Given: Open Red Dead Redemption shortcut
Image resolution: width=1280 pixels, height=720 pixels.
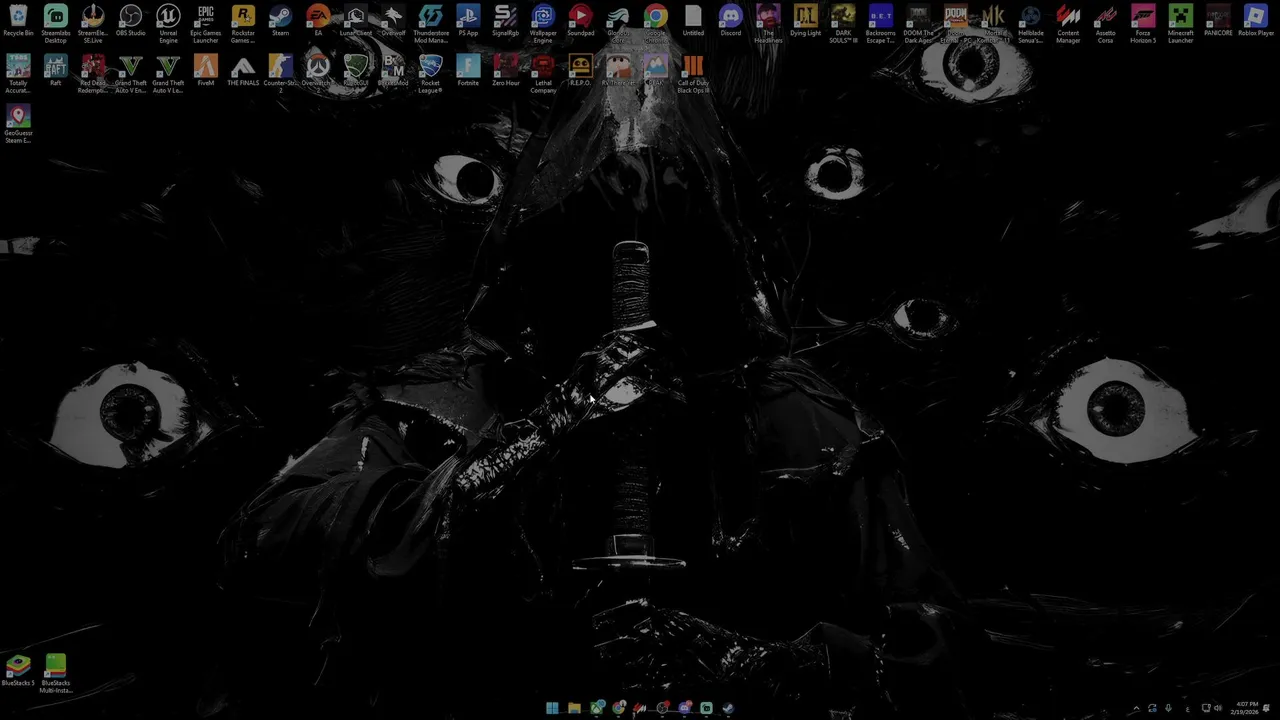Looking at the screenshot, I should (93, 74).
